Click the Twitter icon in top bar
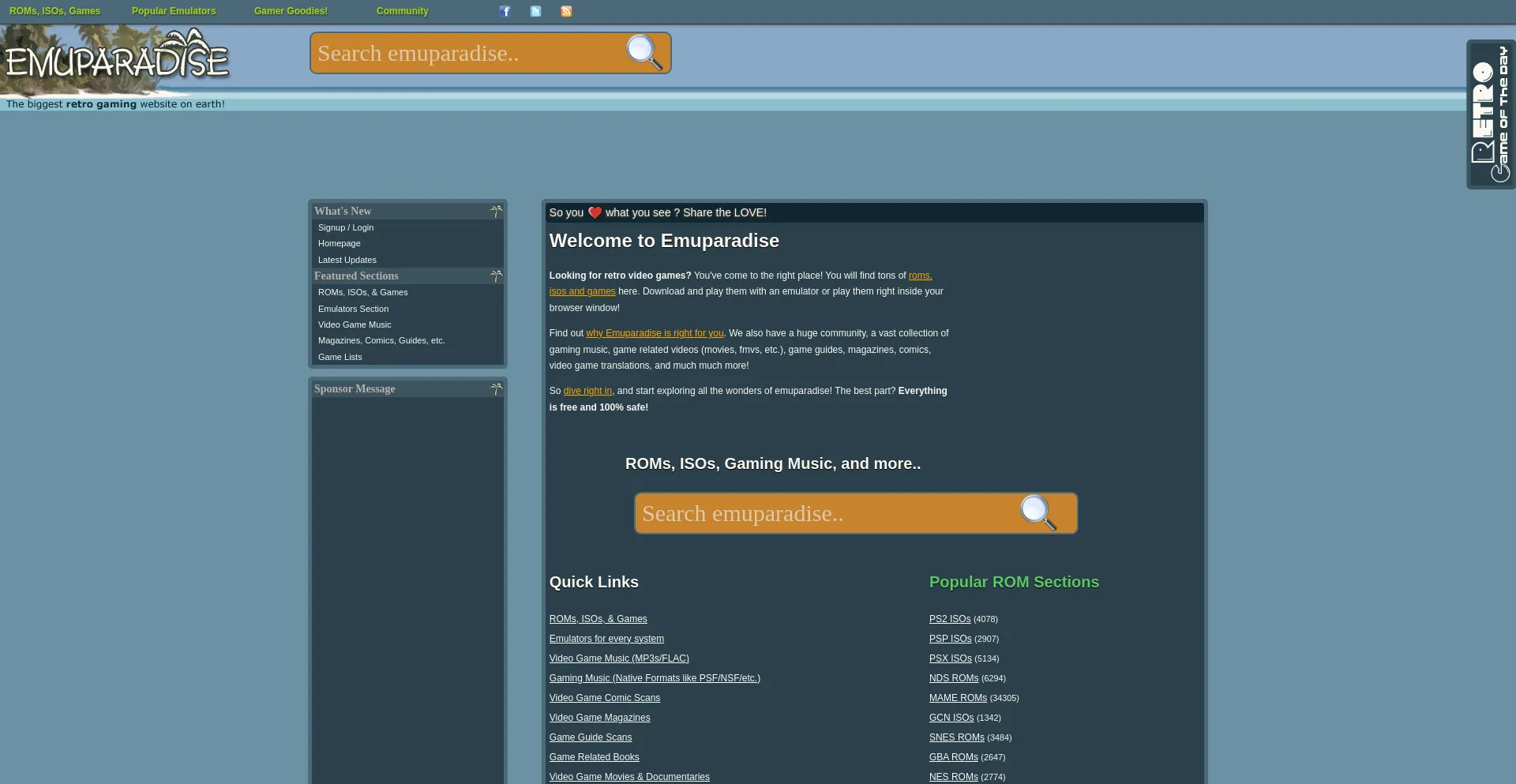The height and width of the screenshot is (784, 1516). pyautogui.click(x=536, y=11)
